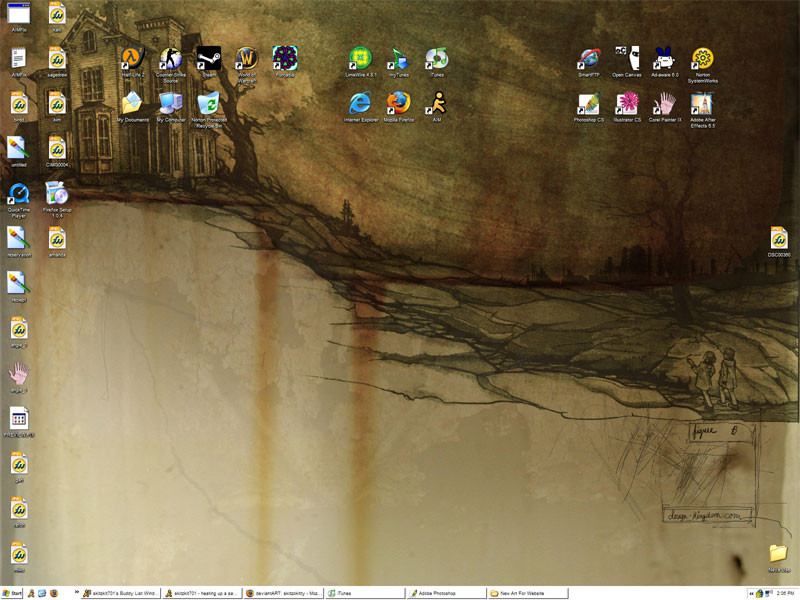Click the kalli JPG file

coord(57,14)
